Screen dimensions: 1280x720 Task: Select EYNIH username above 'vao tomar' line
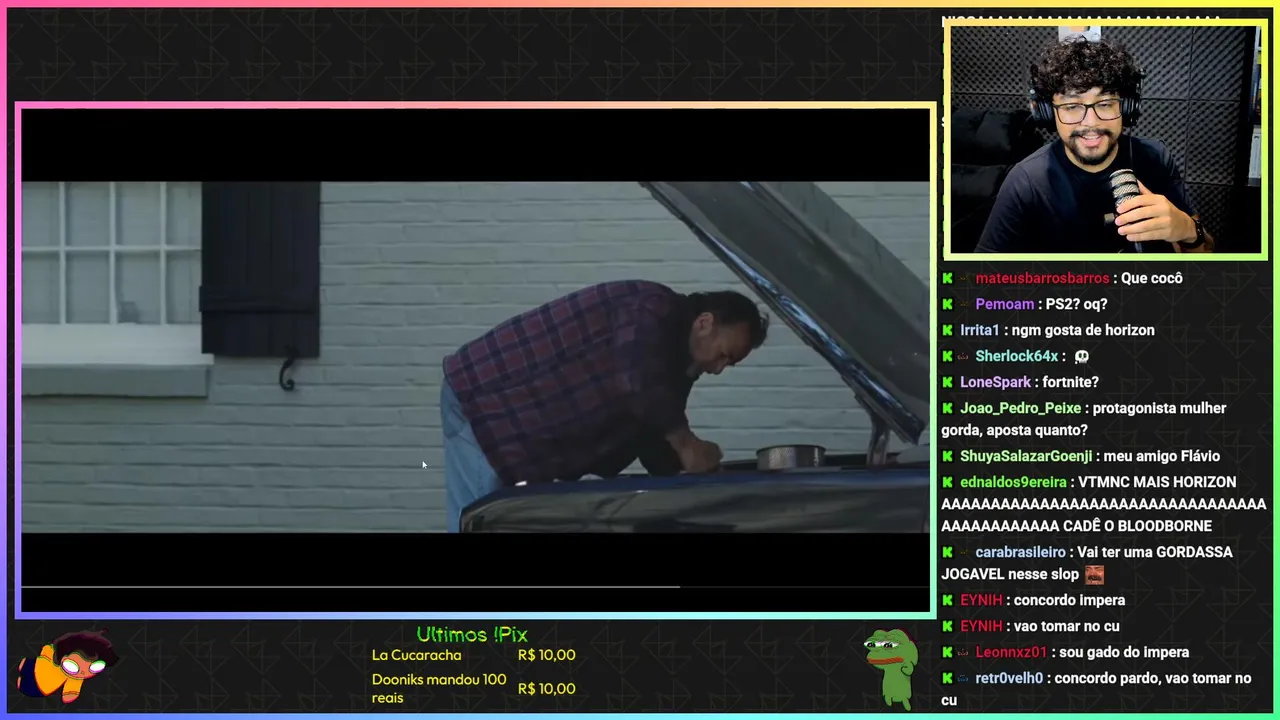(x=981, y=626)
